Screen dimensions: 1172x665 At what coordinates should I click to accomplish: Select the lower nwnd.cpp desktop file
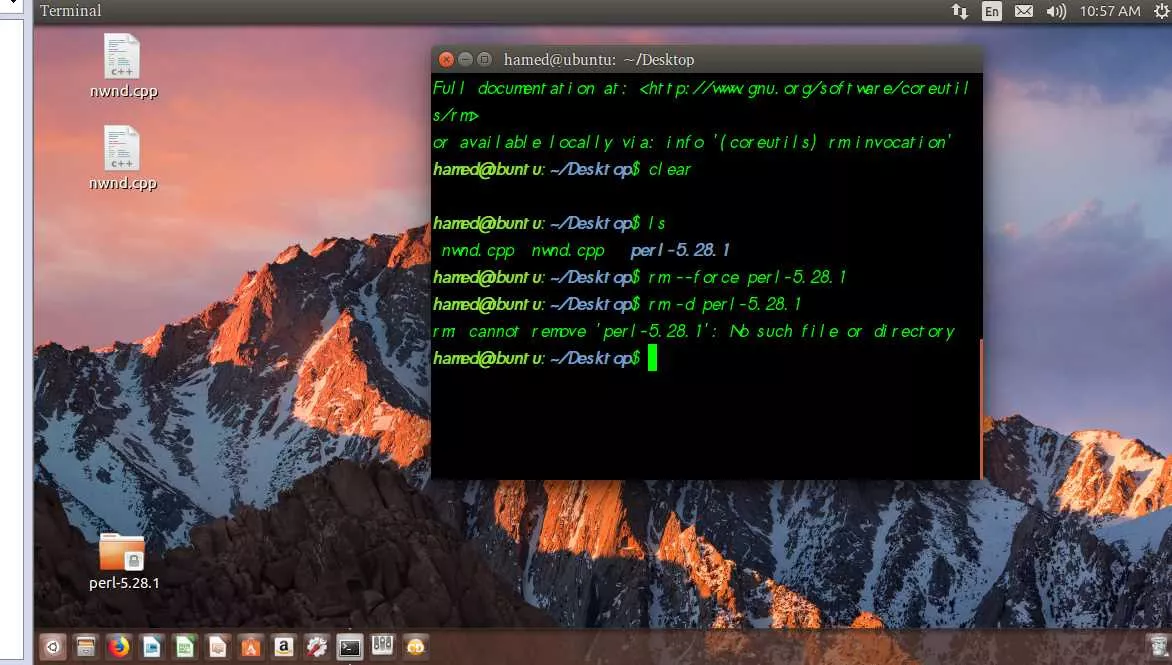[x=123, y=158]
